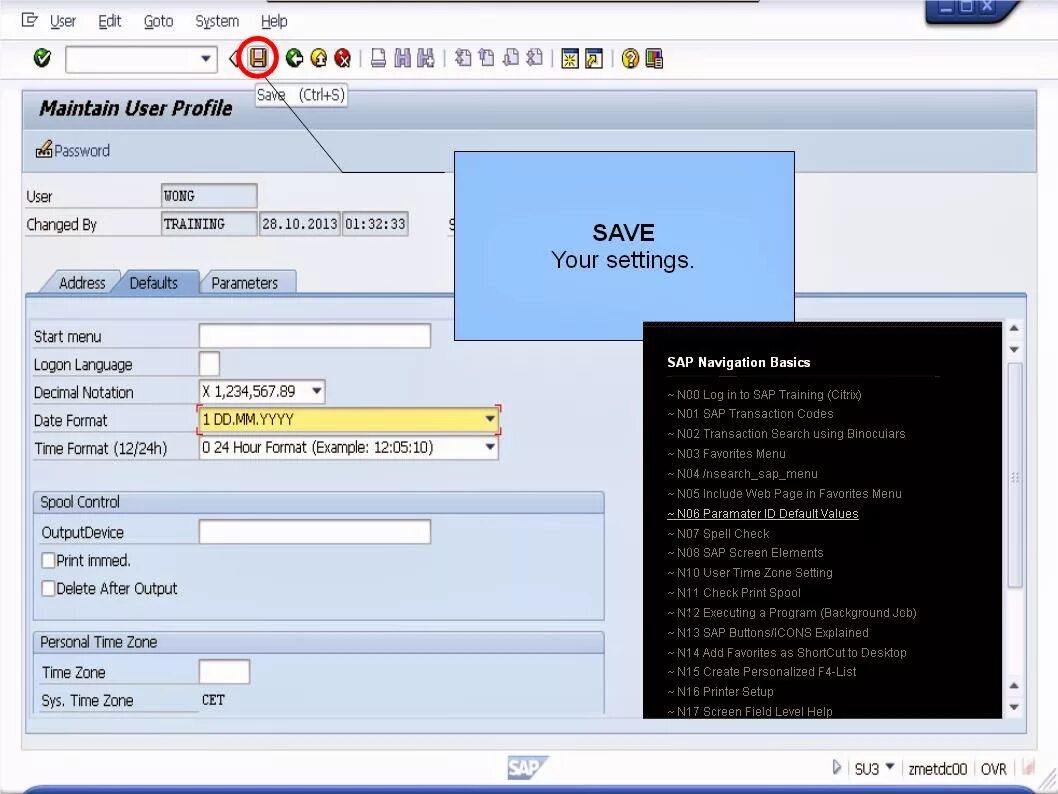Select the Defaults tab
This screenshot has height=794, width=1058.
(154, 283)
